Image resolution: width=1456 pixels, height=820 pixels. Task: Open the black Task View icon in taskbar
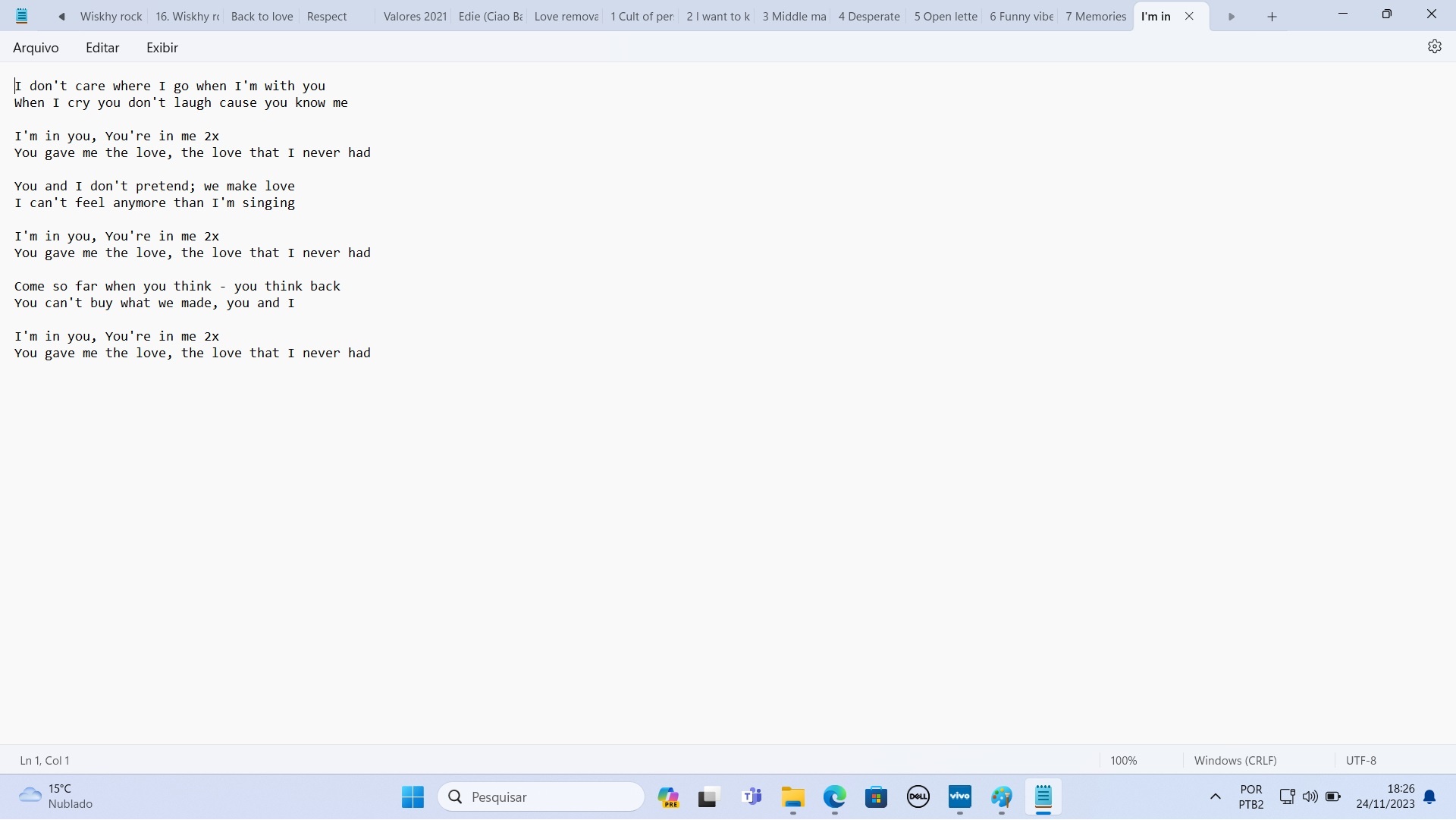[x=708, y=797]
